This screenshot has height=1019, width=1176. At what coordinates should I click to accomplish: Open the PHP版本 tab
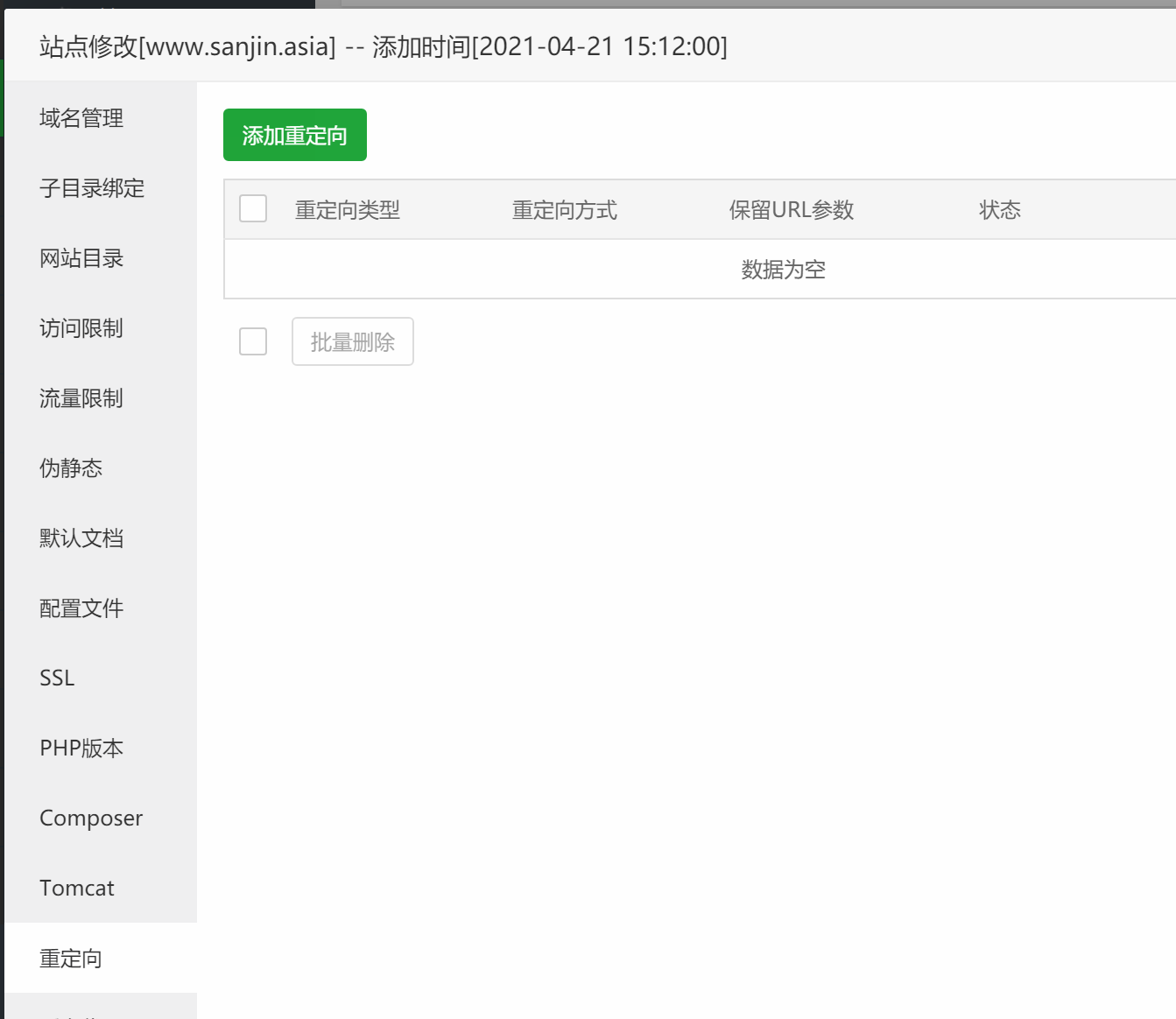(101, 748)
